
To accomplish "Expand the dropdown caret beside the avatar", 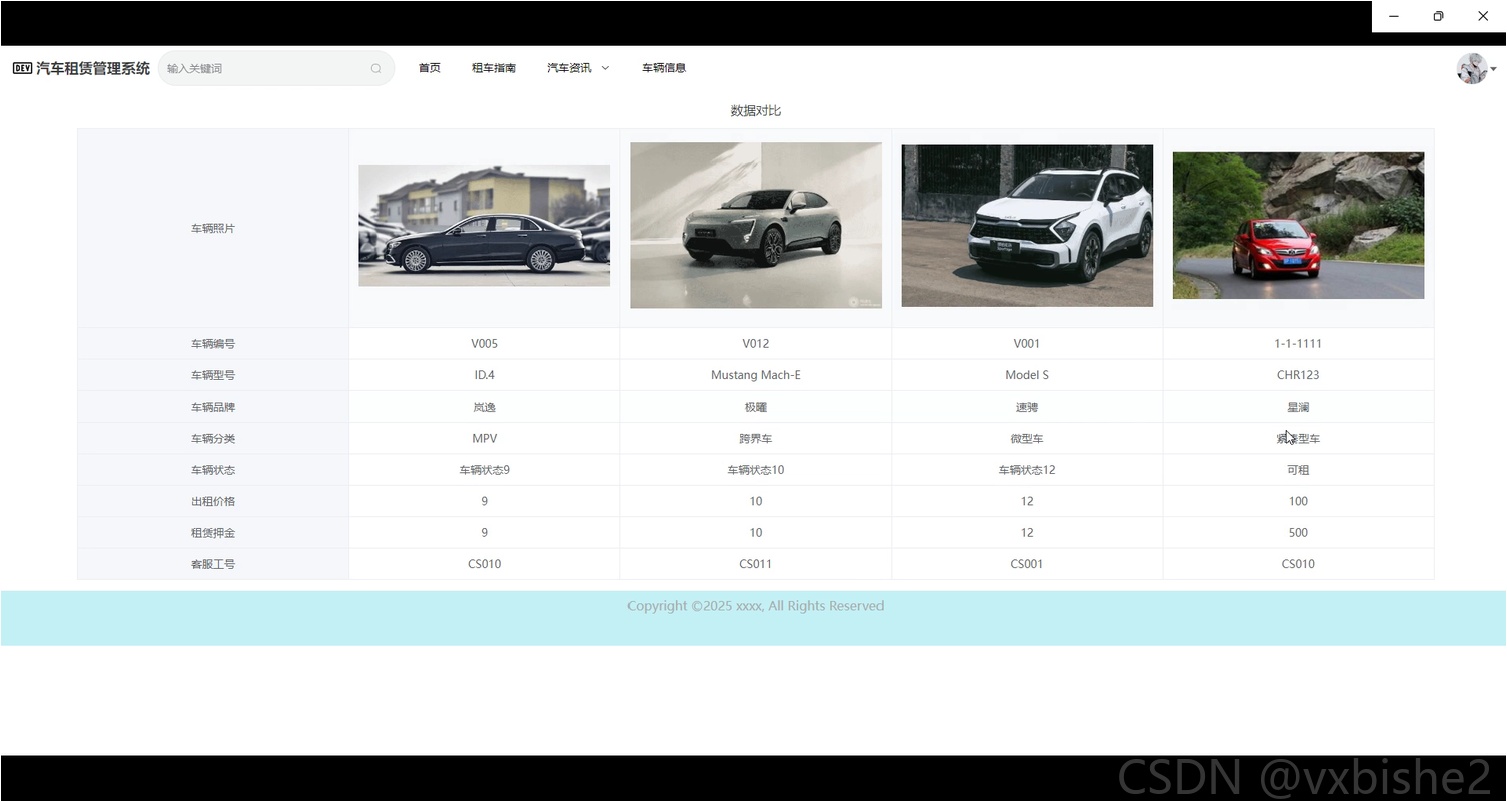I will pos(1493,69).
